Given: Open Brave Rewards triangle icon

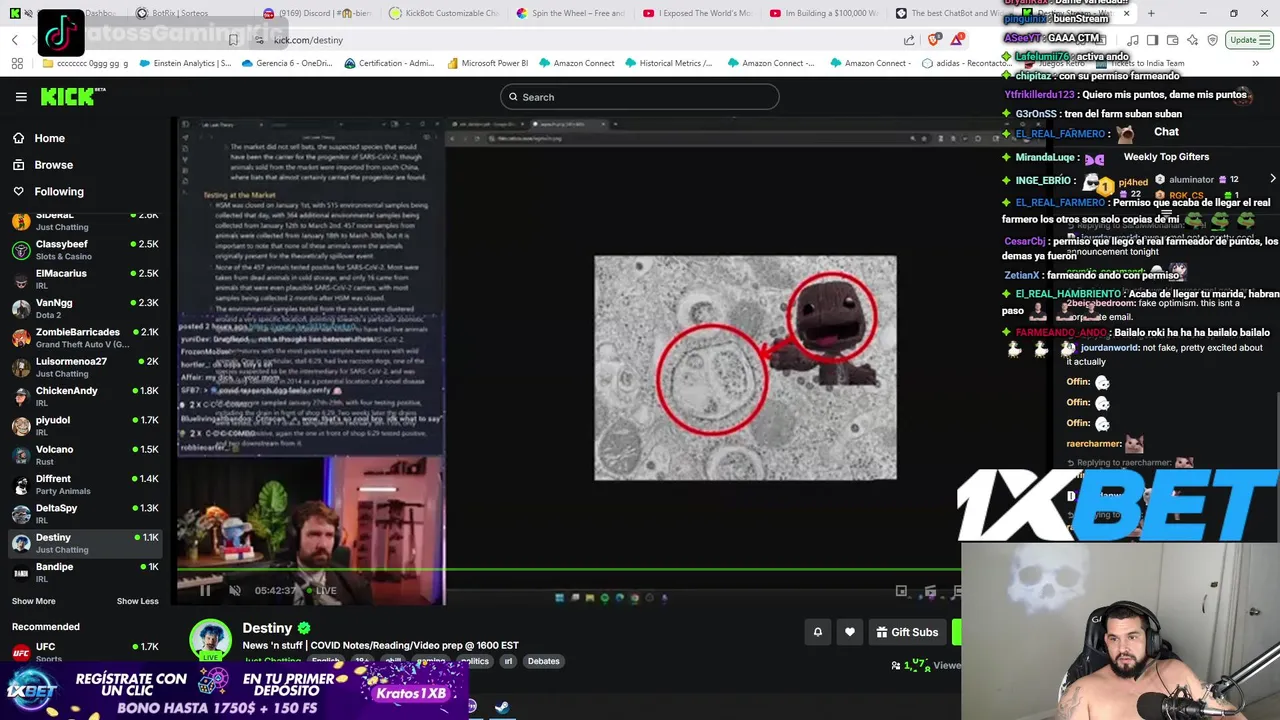Looking at the screenshot, I should point(958,40).
